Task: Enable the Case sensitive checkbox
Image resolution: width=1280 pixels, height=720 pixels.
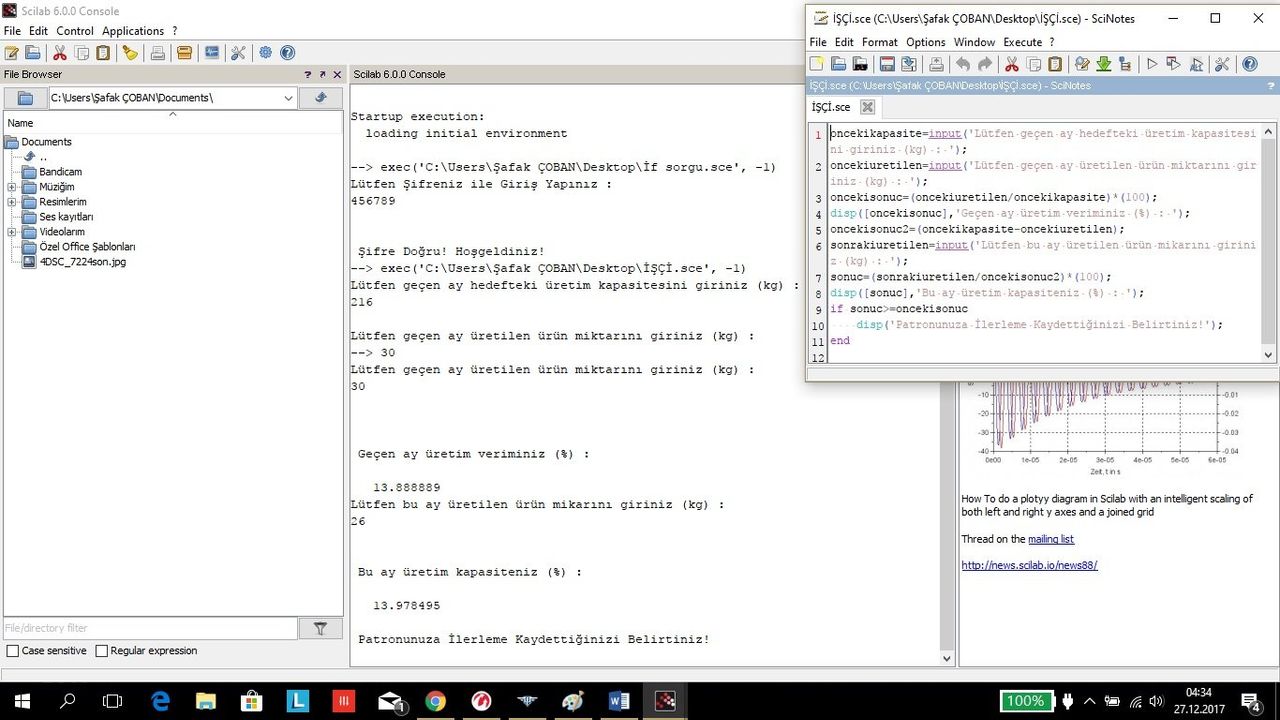Action: (x=12, y=651)
